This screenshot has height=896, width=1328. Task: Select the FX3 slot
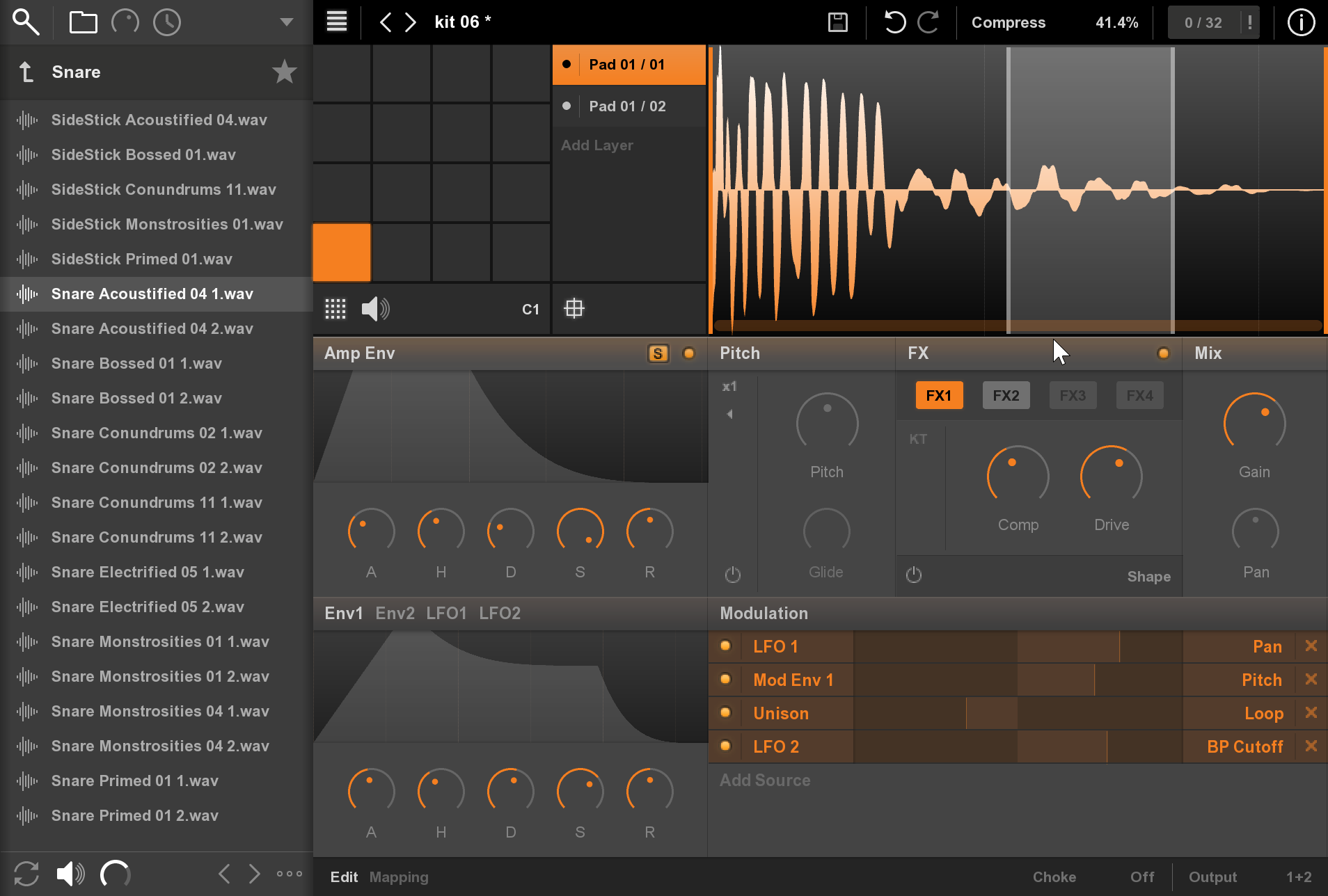click(x=1073, y=396)
